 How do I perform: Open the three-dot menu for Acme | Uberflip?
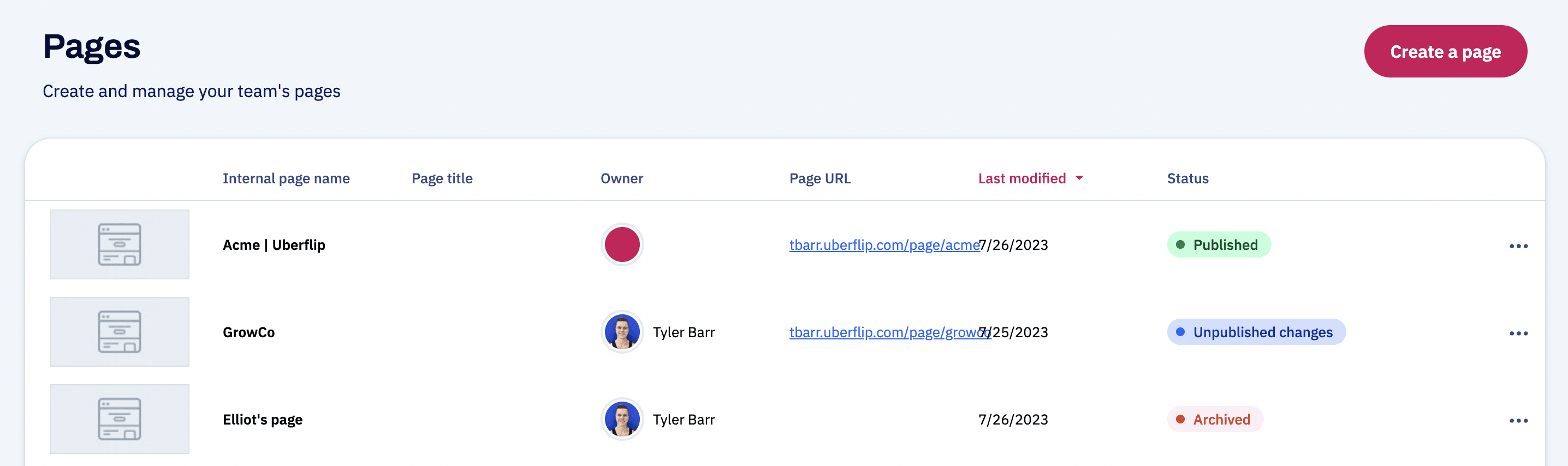click(1518, 246)
